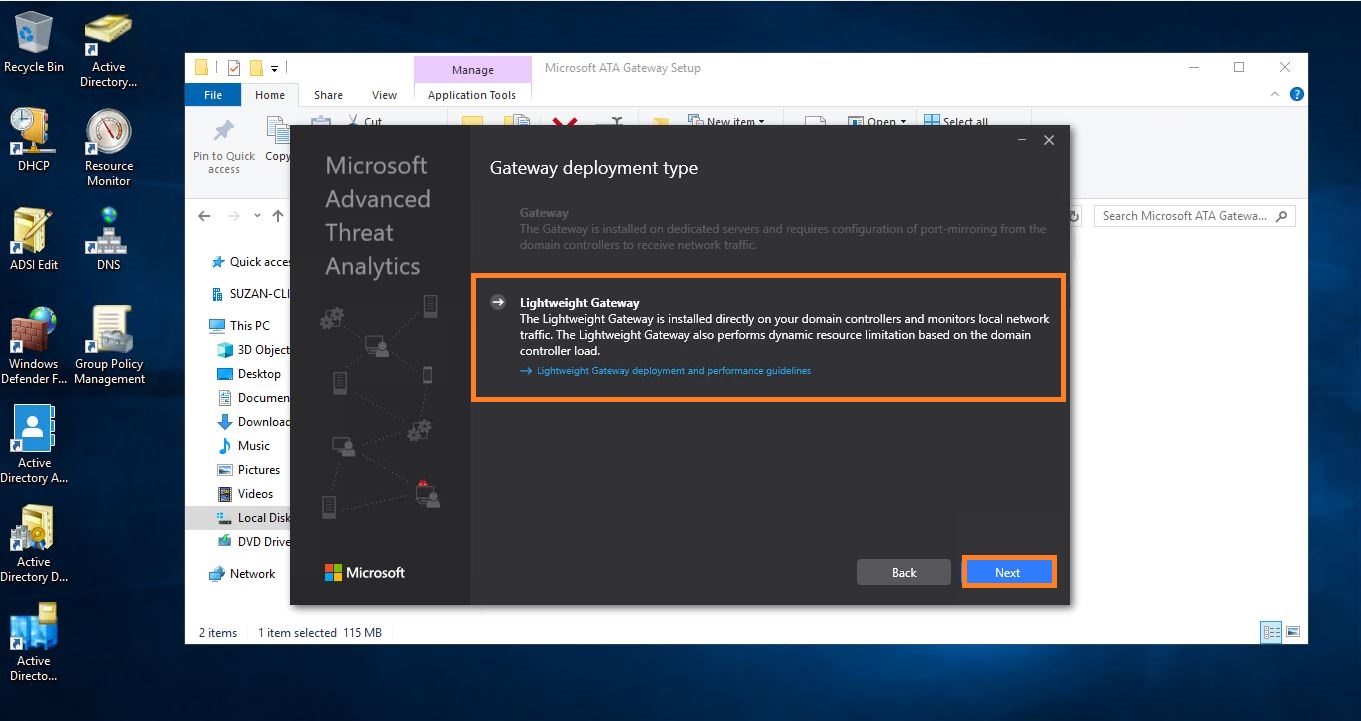The height and width of the screenshot is (721, 1361).
Task: Open Customize Quick Access Toolbar dropdown
Action: tap(275, 68)
